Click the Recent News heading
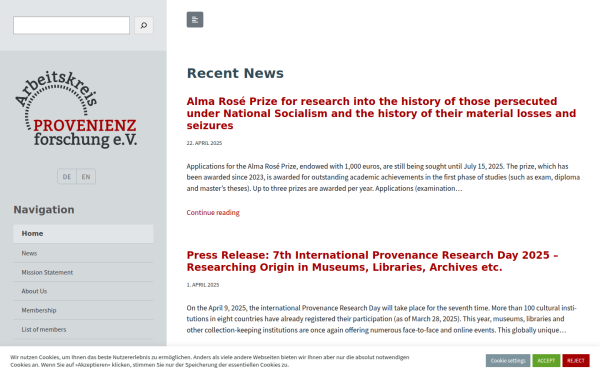Image resolution: width=600 pixels, height=375 pixels. pos(235,73)
